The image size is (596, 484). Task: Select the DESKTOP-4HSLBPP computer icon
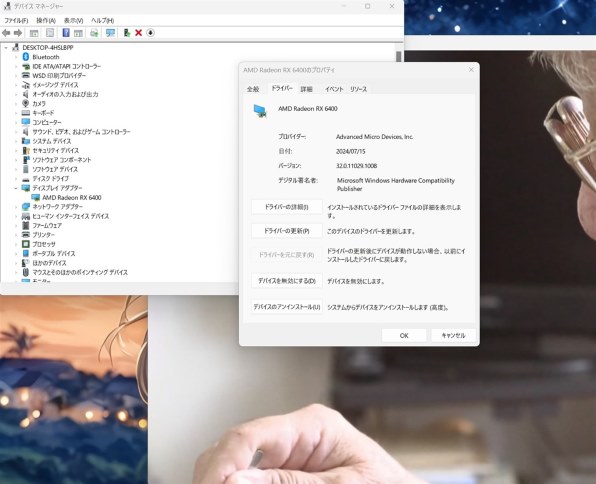tap(16, 47)
